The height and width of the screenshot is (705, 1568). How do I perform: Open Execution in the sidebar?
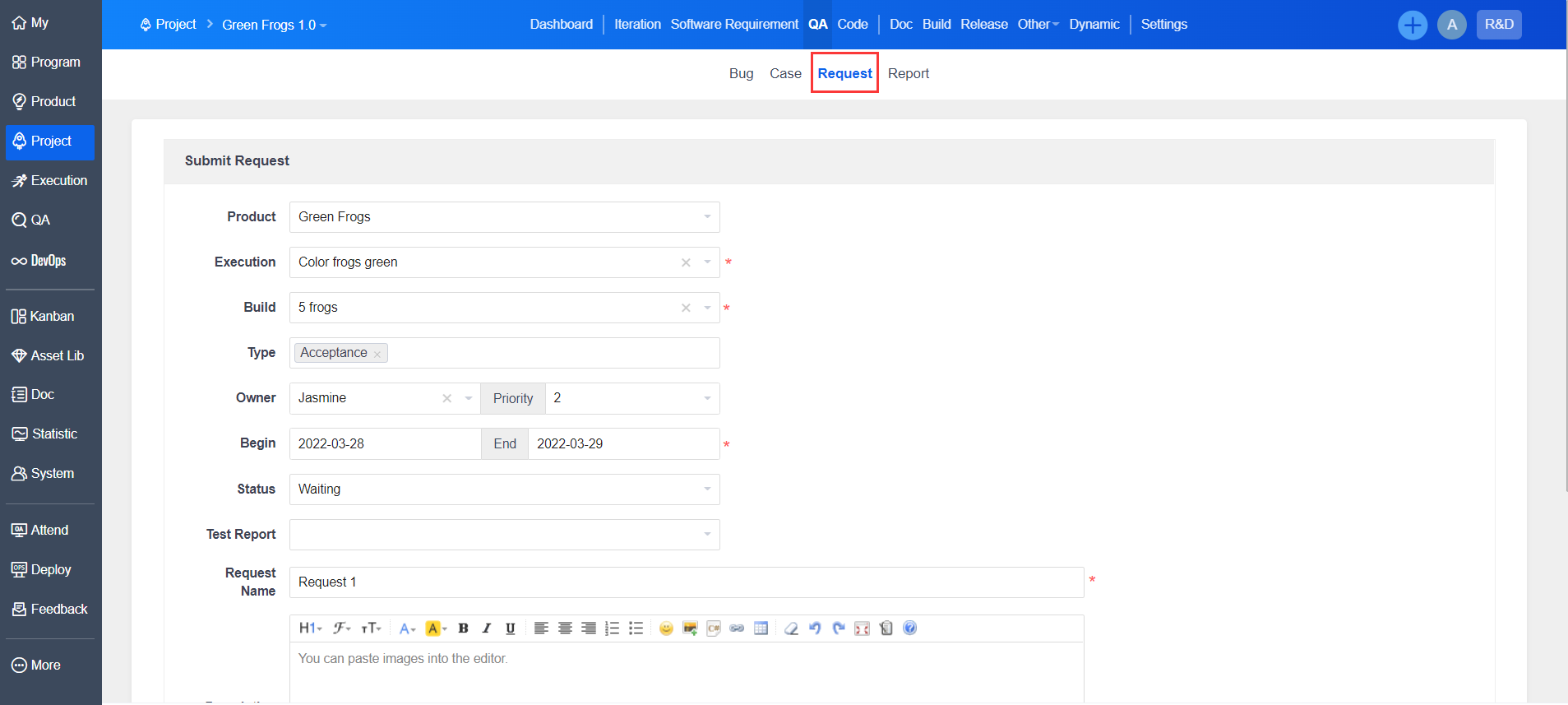(x=50, y=181)
